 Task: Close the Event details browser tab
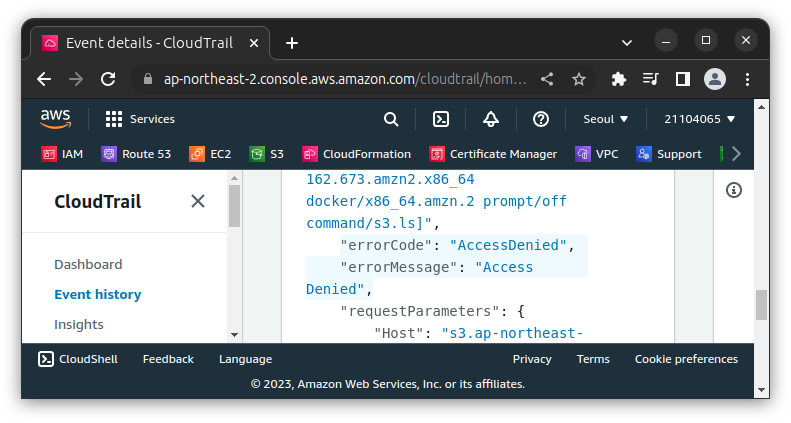(254, 43)
